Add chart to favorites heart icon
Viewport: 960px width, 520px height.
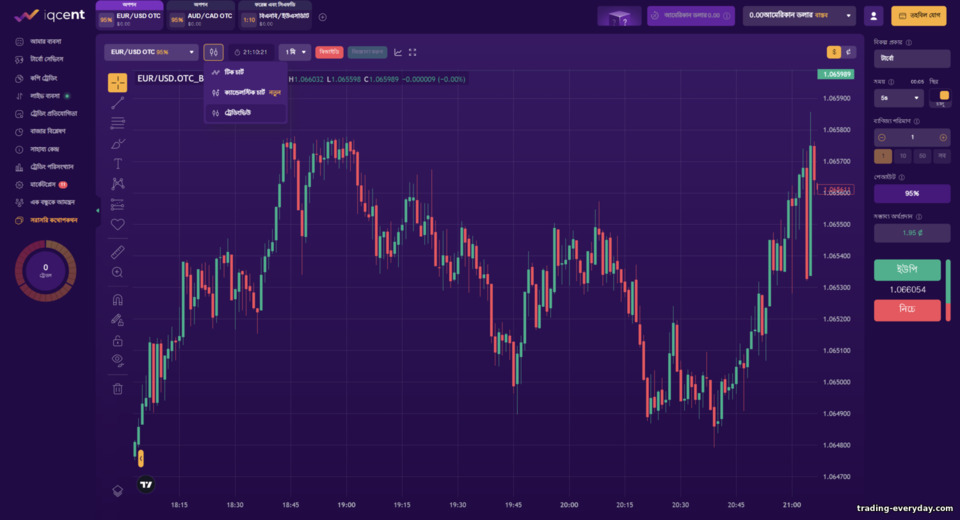(118, 225)
